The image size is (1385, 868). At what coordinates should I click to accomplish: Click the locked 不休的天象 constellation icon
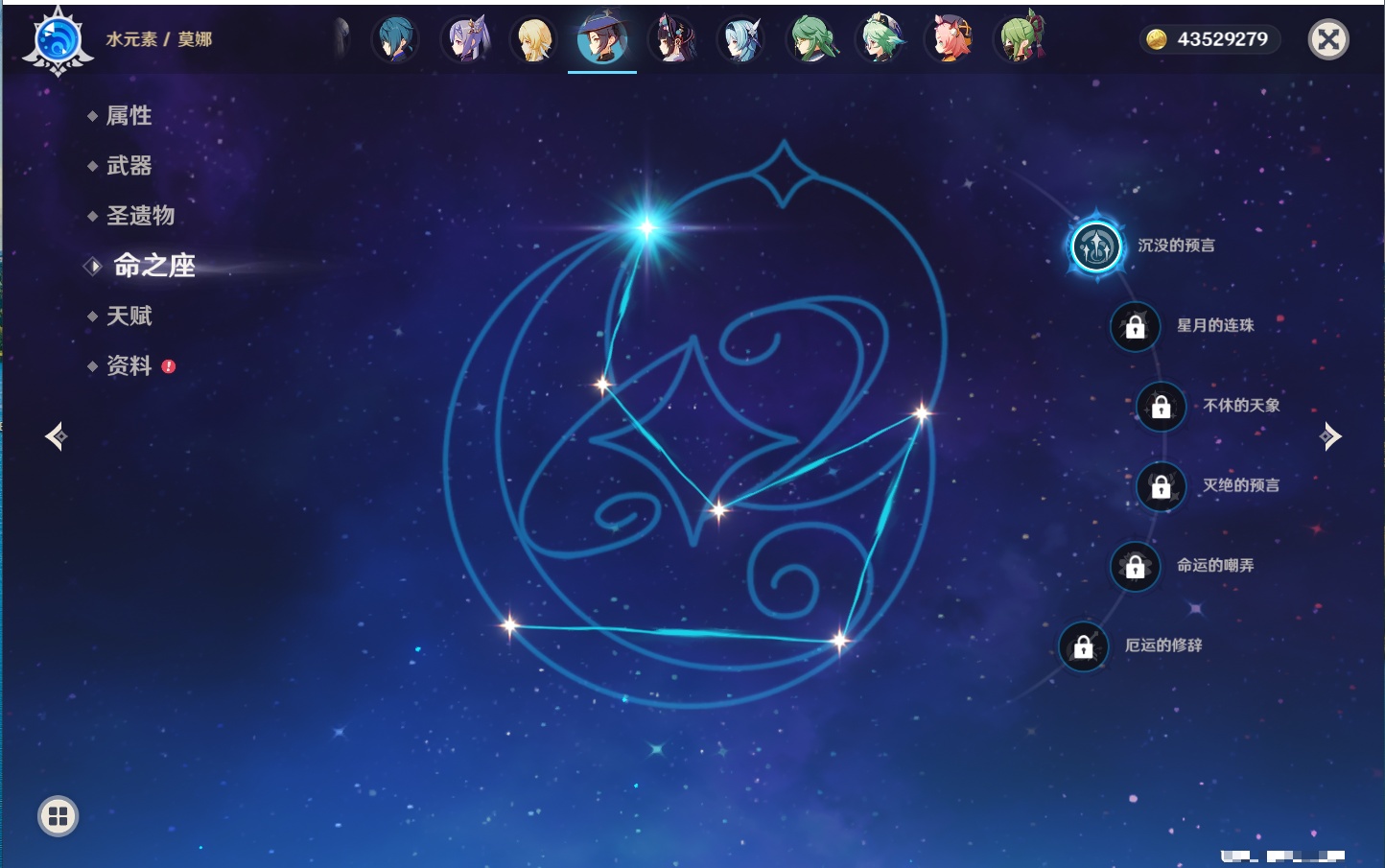tap(1161, 406)
